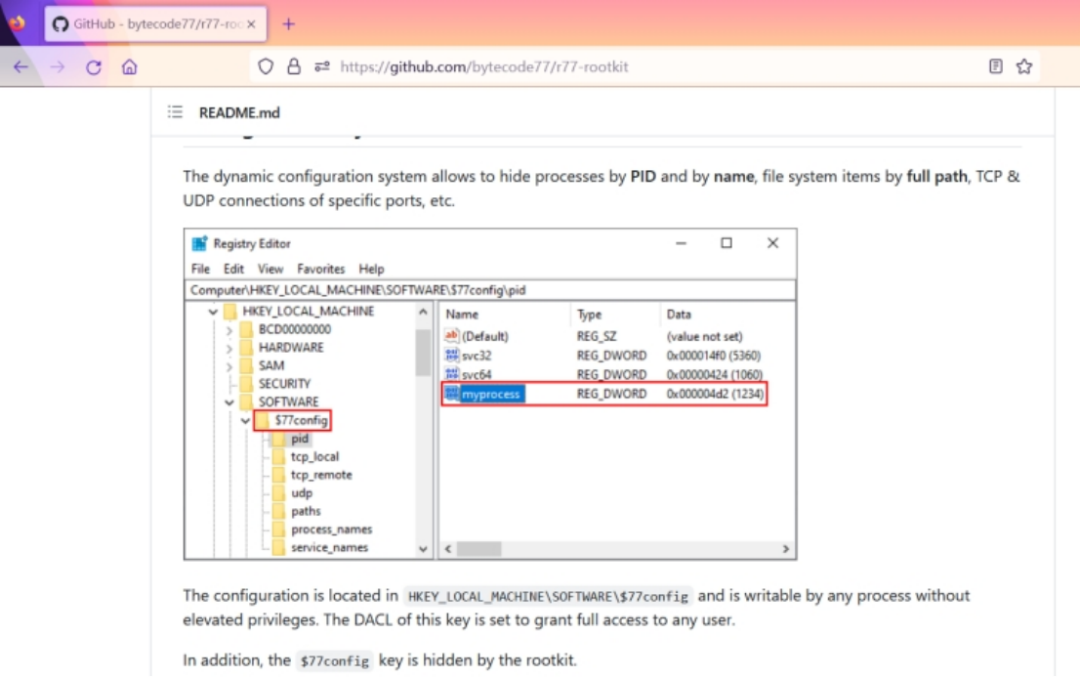Select the GitHub bytecode77/r77-rootkit browser tab
1080x677 pixels.
pyautogui.click(x=156, y=24)
